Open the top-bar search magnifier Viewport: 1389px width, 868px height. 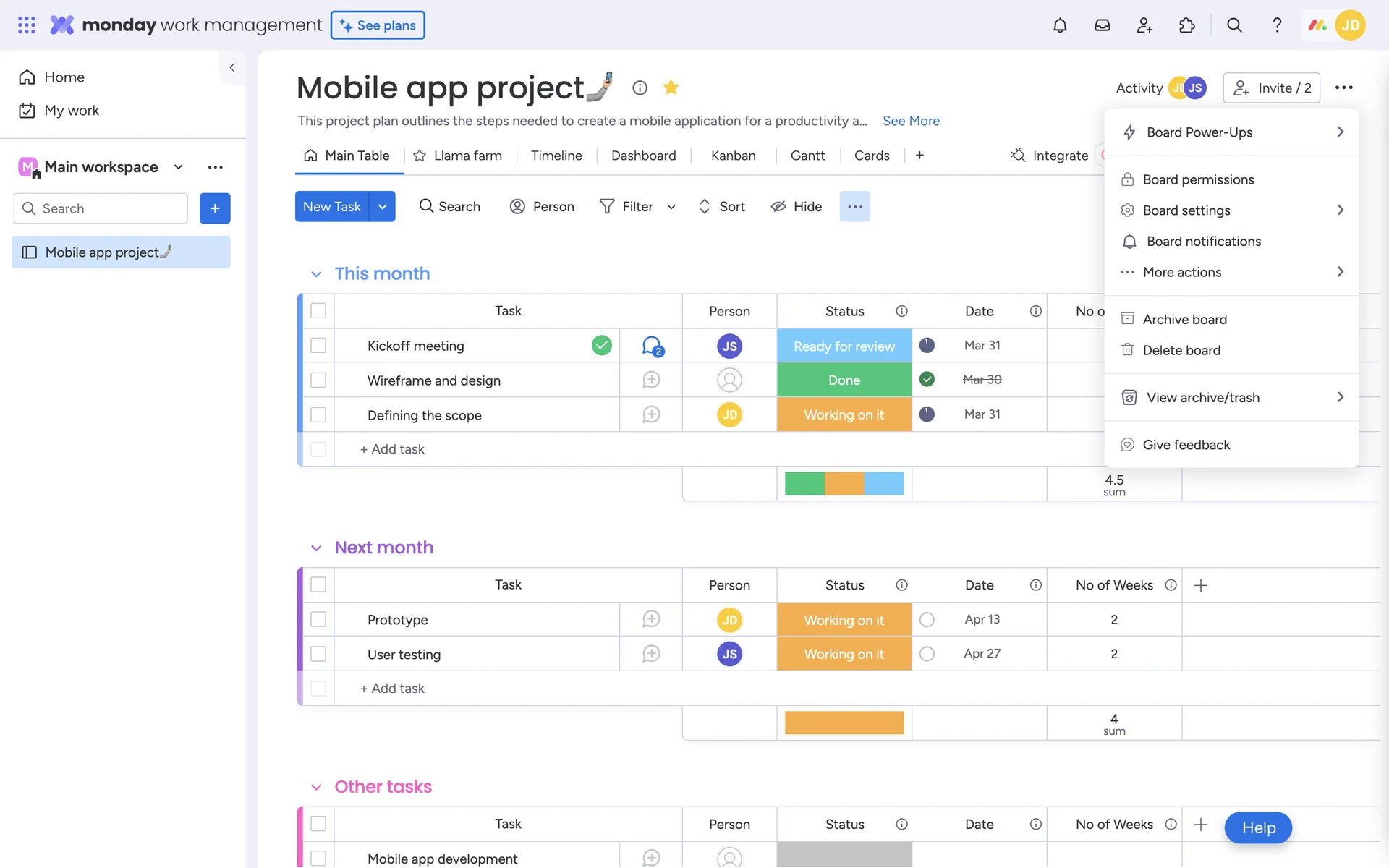tap(1234, 25)
